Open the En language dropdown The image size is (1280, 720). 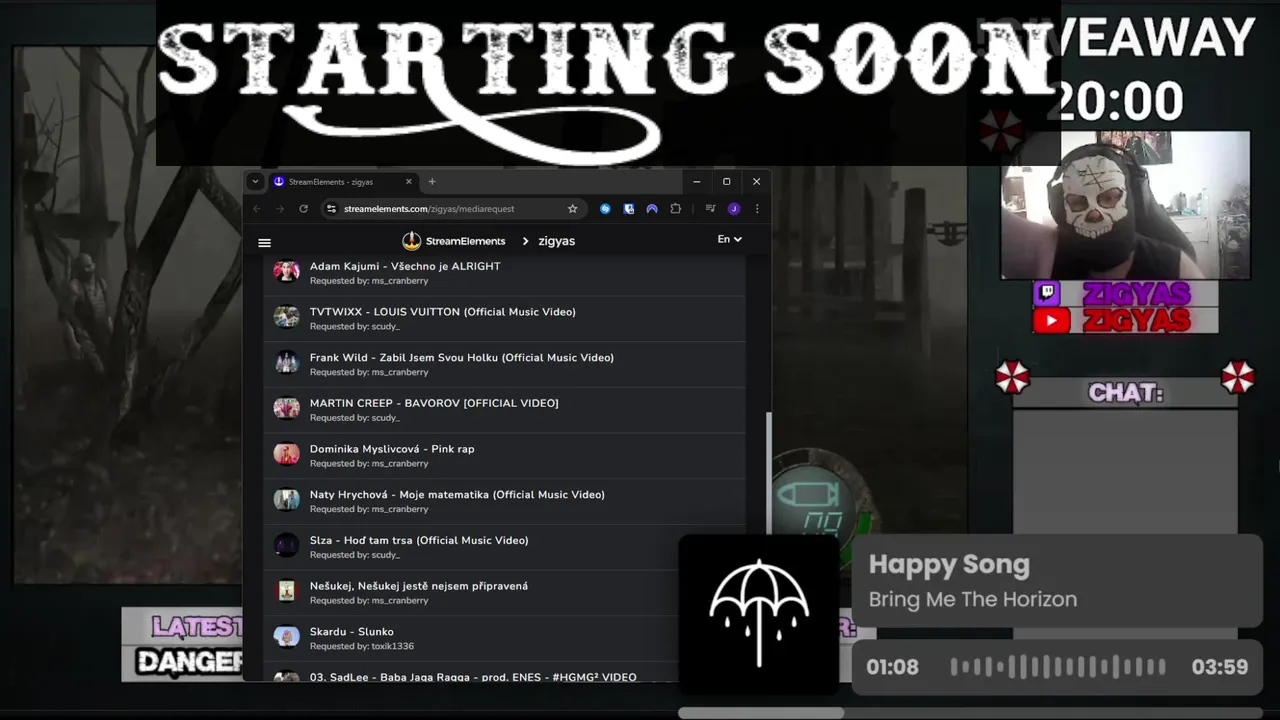click(729, 239)
